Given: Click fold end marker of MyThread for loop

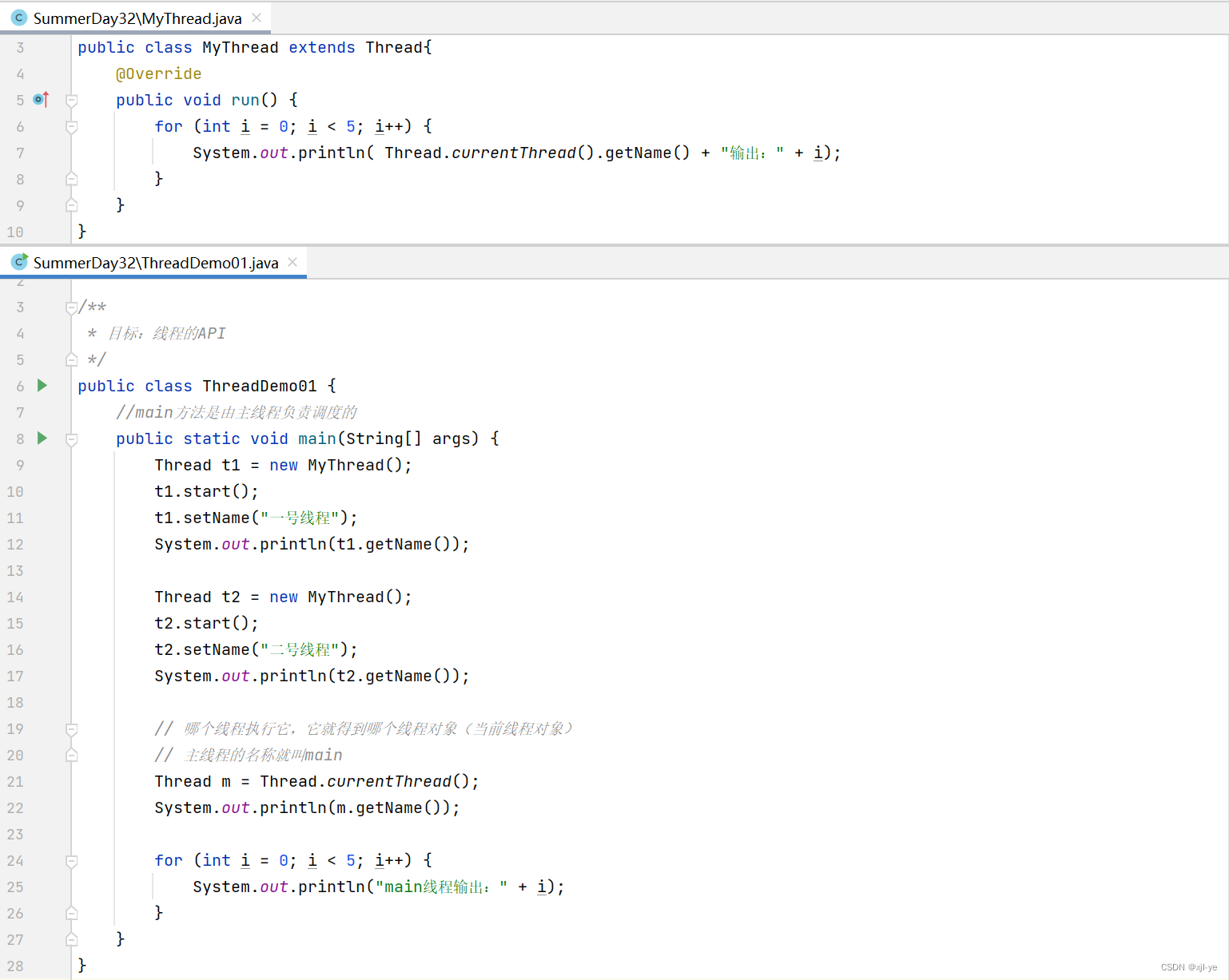Looking at the screenshot, I should tap(71, 179).
